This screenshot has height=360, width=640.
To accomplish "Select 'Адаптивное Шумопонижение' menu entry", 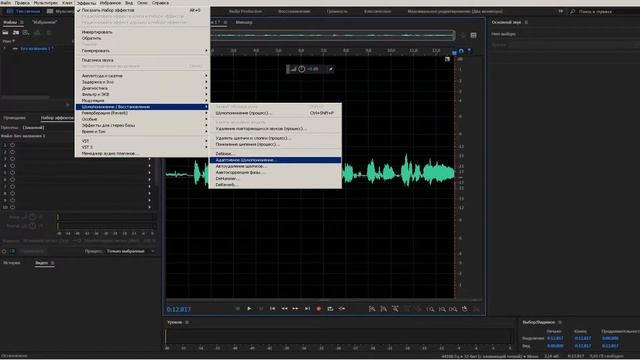I will click(x=276, y=160).
